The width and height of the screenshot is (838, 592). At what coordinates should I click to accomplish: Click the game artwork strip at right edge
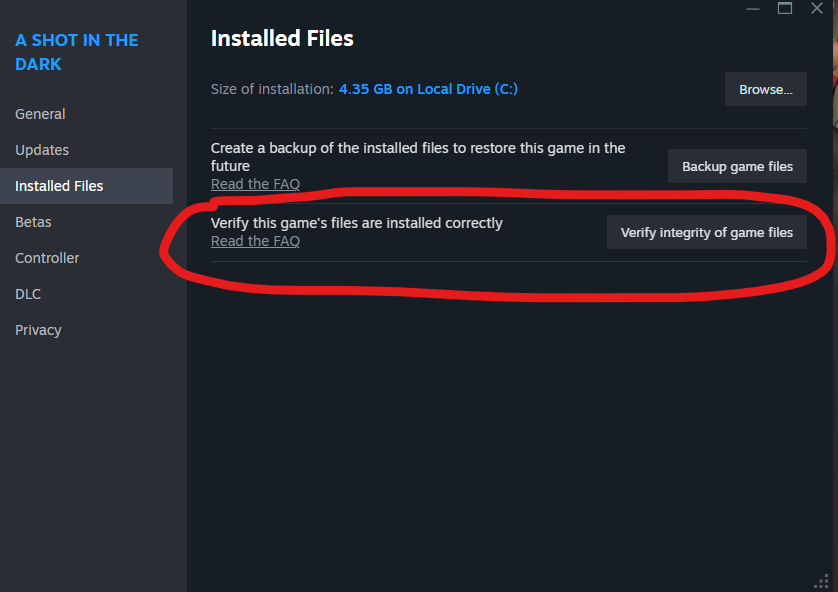[835, 64]
